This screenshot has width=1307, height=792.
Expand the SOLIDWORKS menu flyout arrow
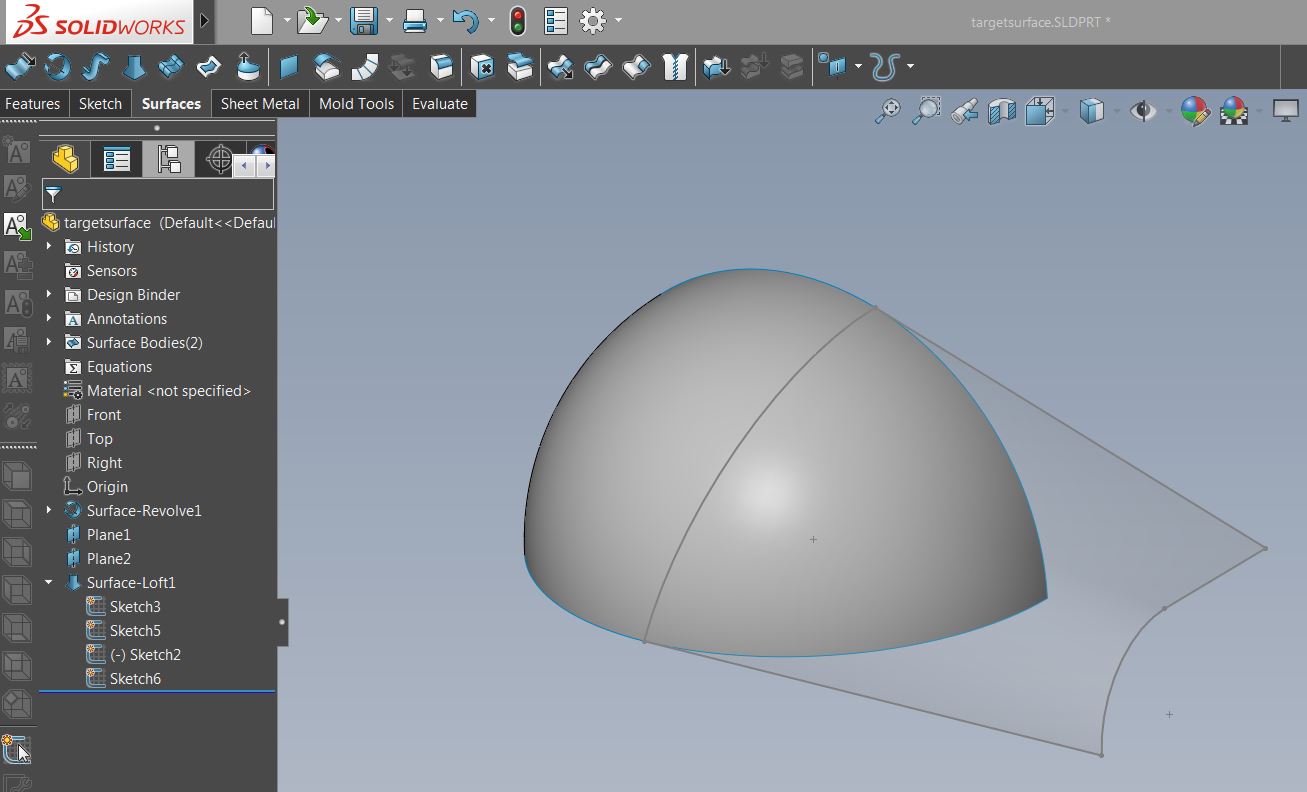[205, 20]
